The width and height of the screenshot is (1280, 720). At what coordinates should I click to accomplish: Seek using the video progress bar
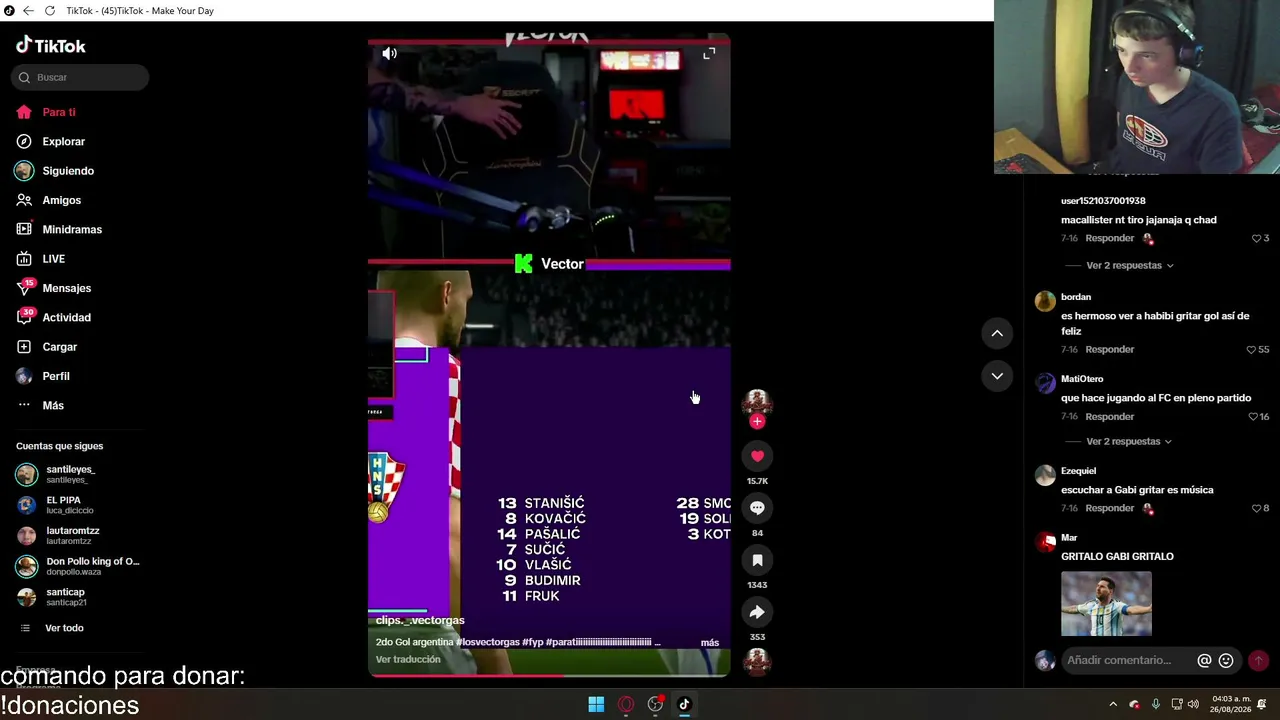[549, 676]
